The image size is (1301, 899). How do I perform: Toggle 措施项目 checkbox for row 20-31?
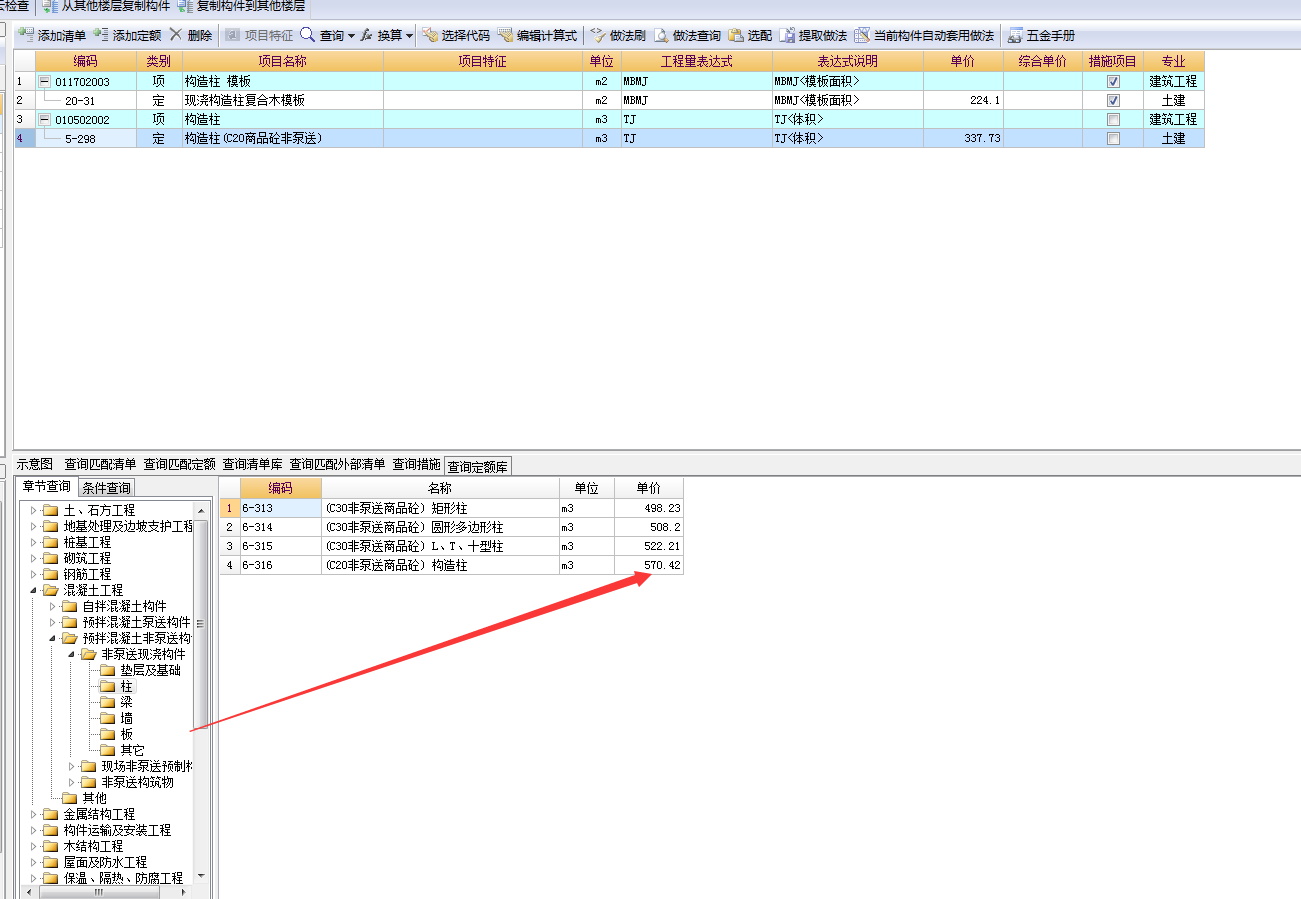pyautogui.click(x=1113, y=100)
